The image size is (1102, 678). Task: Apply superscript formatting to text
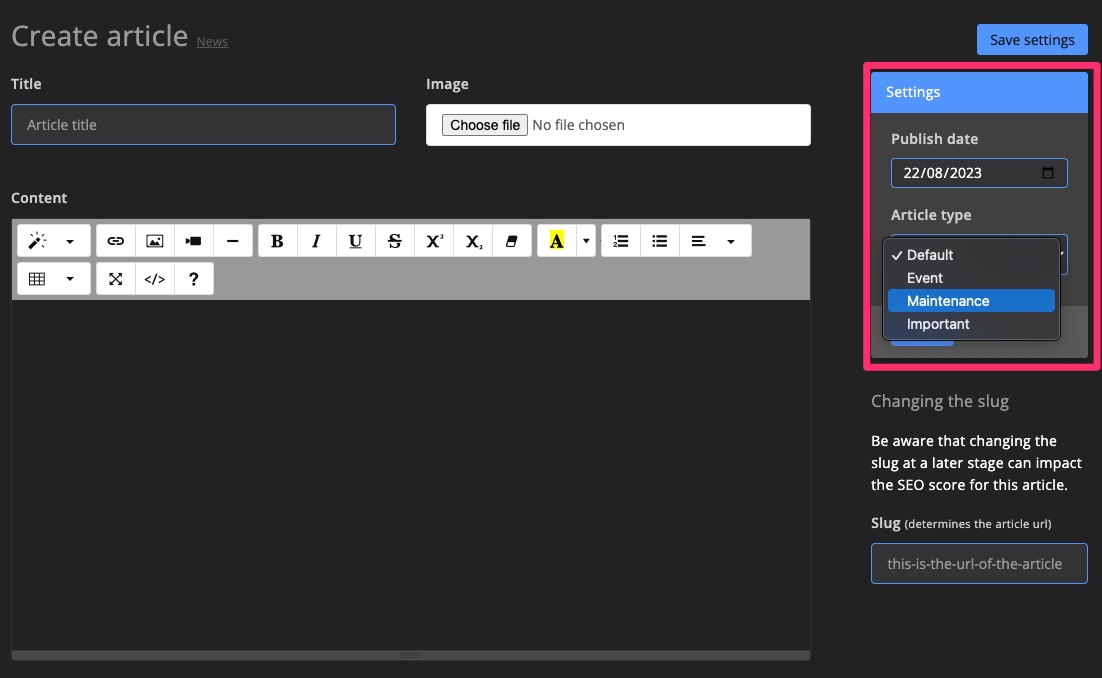click(x=433, y=240)
